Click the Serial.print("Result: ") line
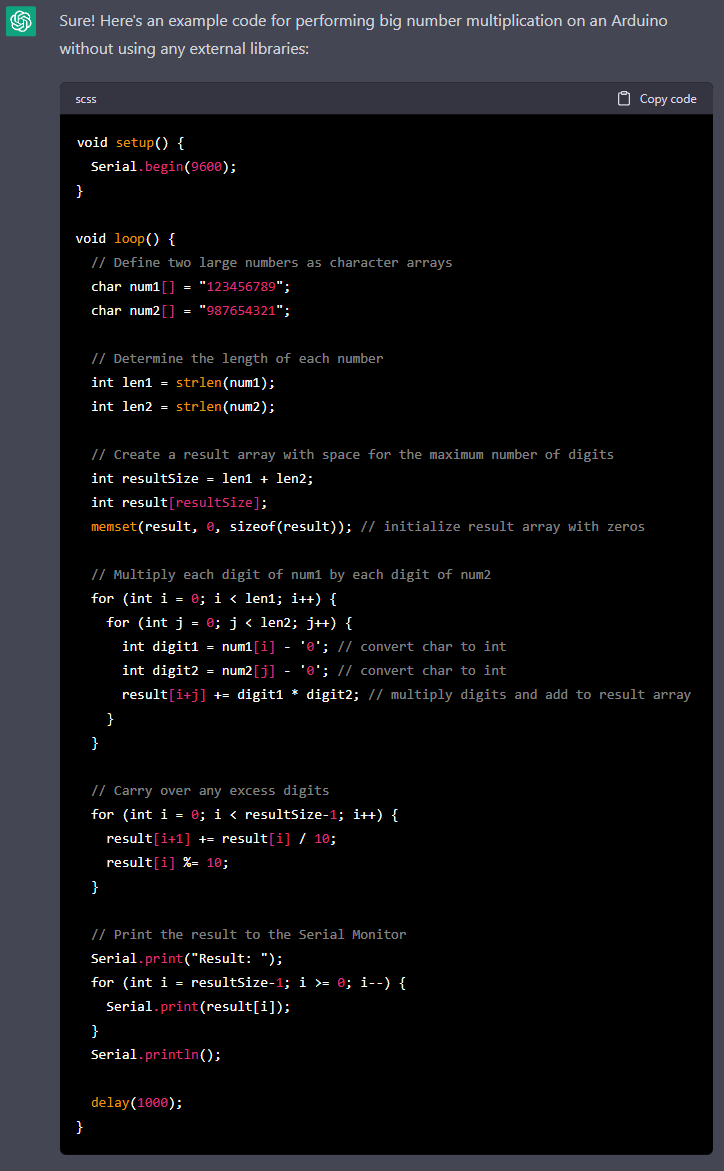The width and height of the screenshot is (724, 1171). (x=187, y=958)
